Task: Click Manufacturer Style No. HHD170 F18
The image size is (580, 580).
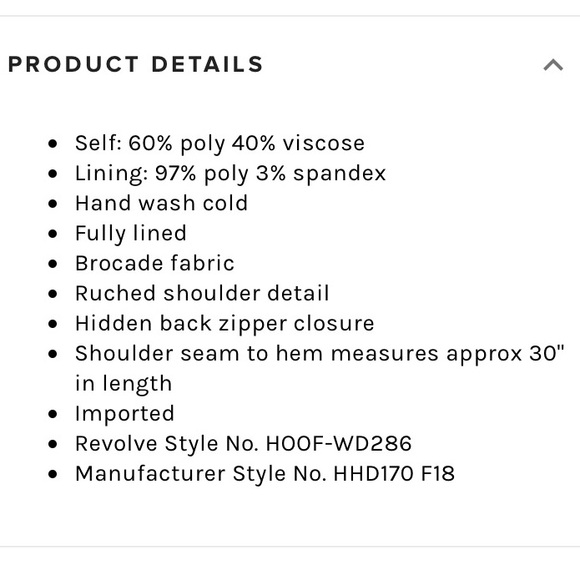Action: point(265,473)
